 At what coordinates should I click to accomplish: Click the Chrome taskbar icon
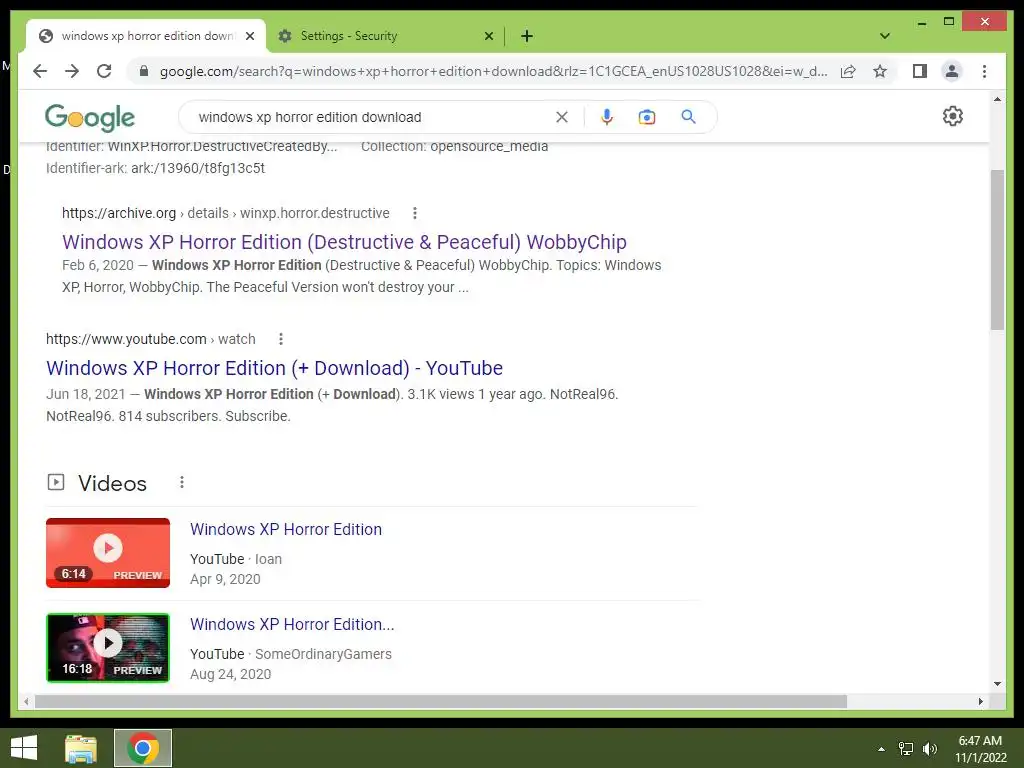[x=143, y=748]
